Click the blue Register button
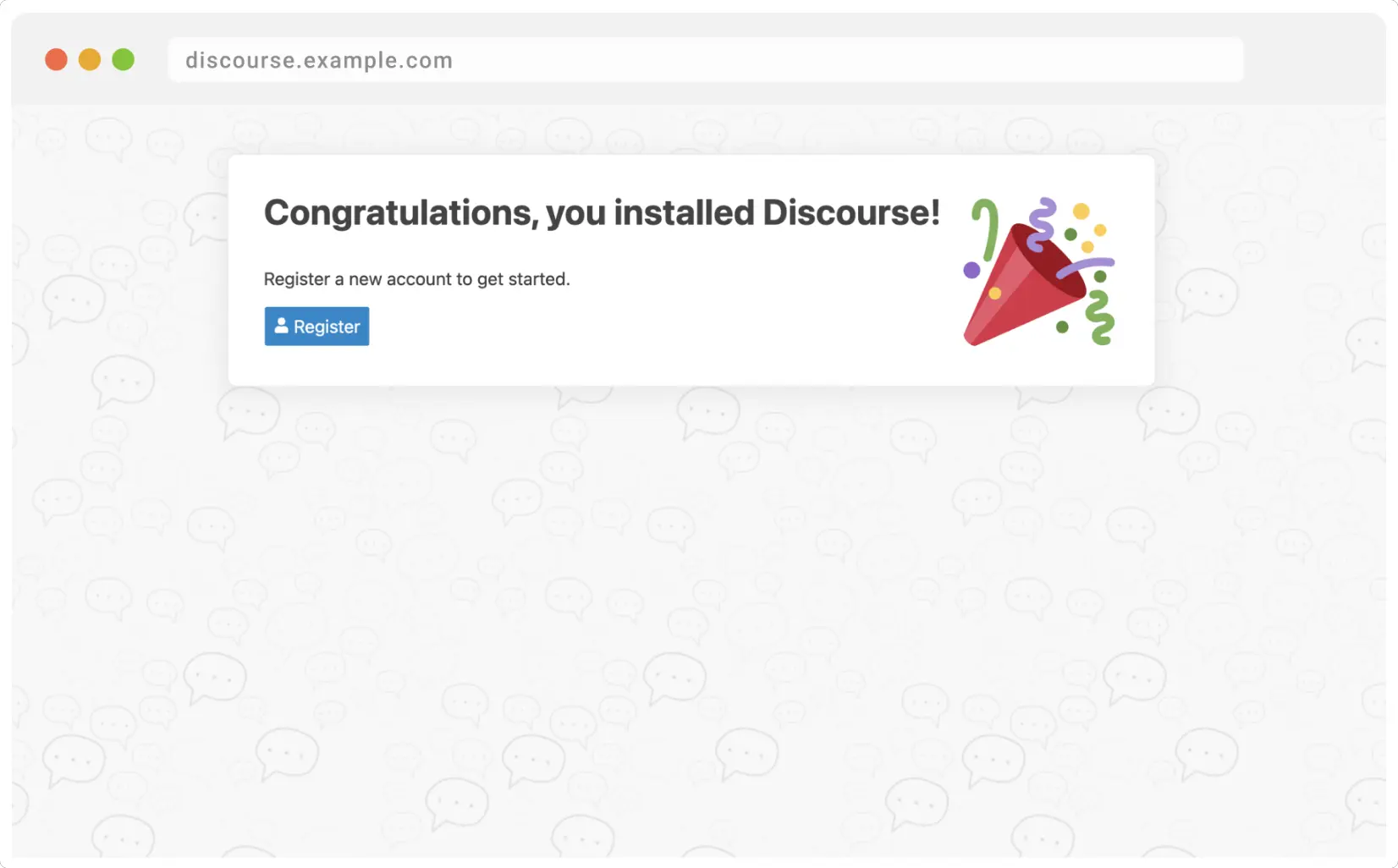 [316, 326]
